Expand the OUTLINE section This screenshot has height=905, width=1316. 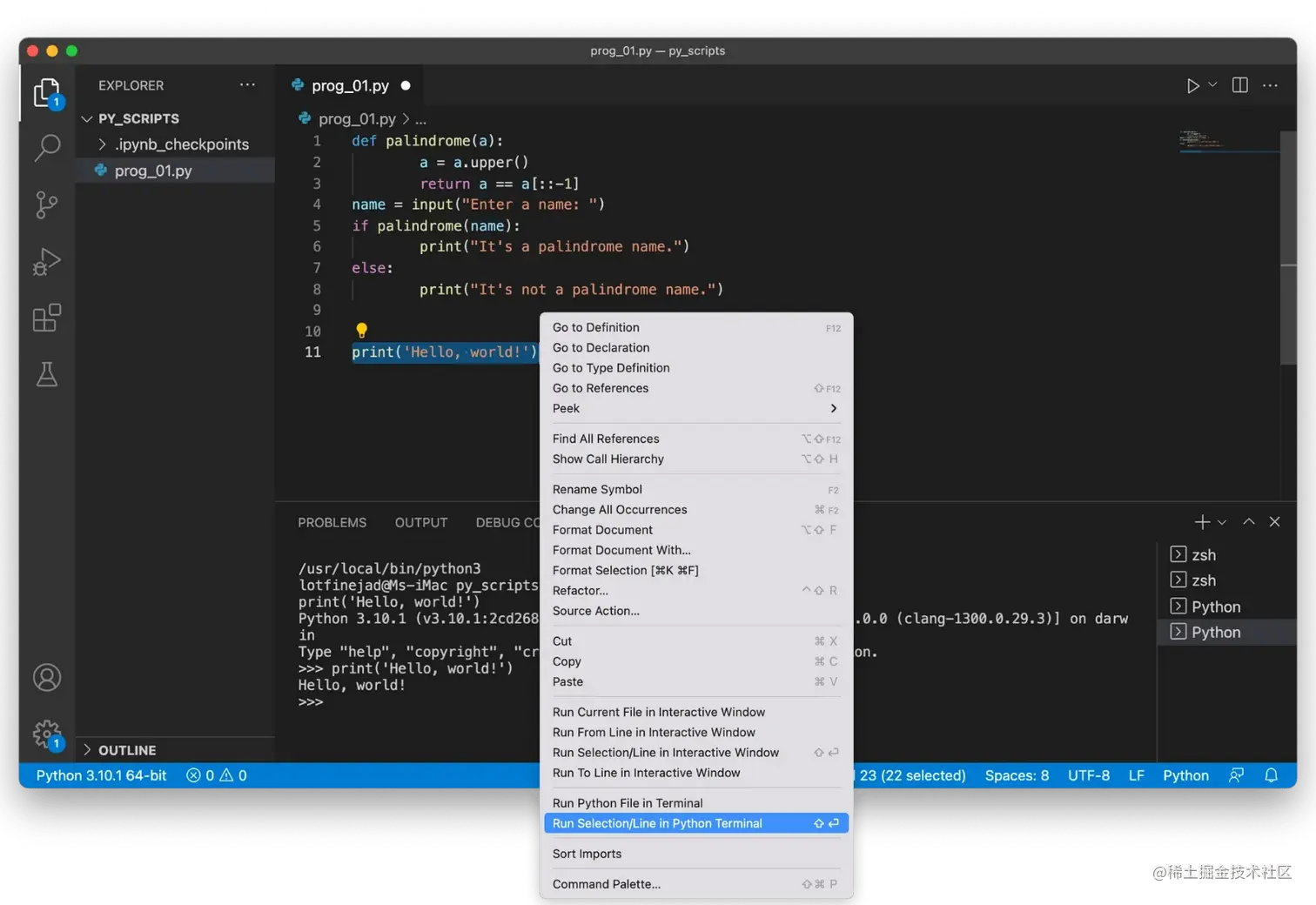pos(175,750)
